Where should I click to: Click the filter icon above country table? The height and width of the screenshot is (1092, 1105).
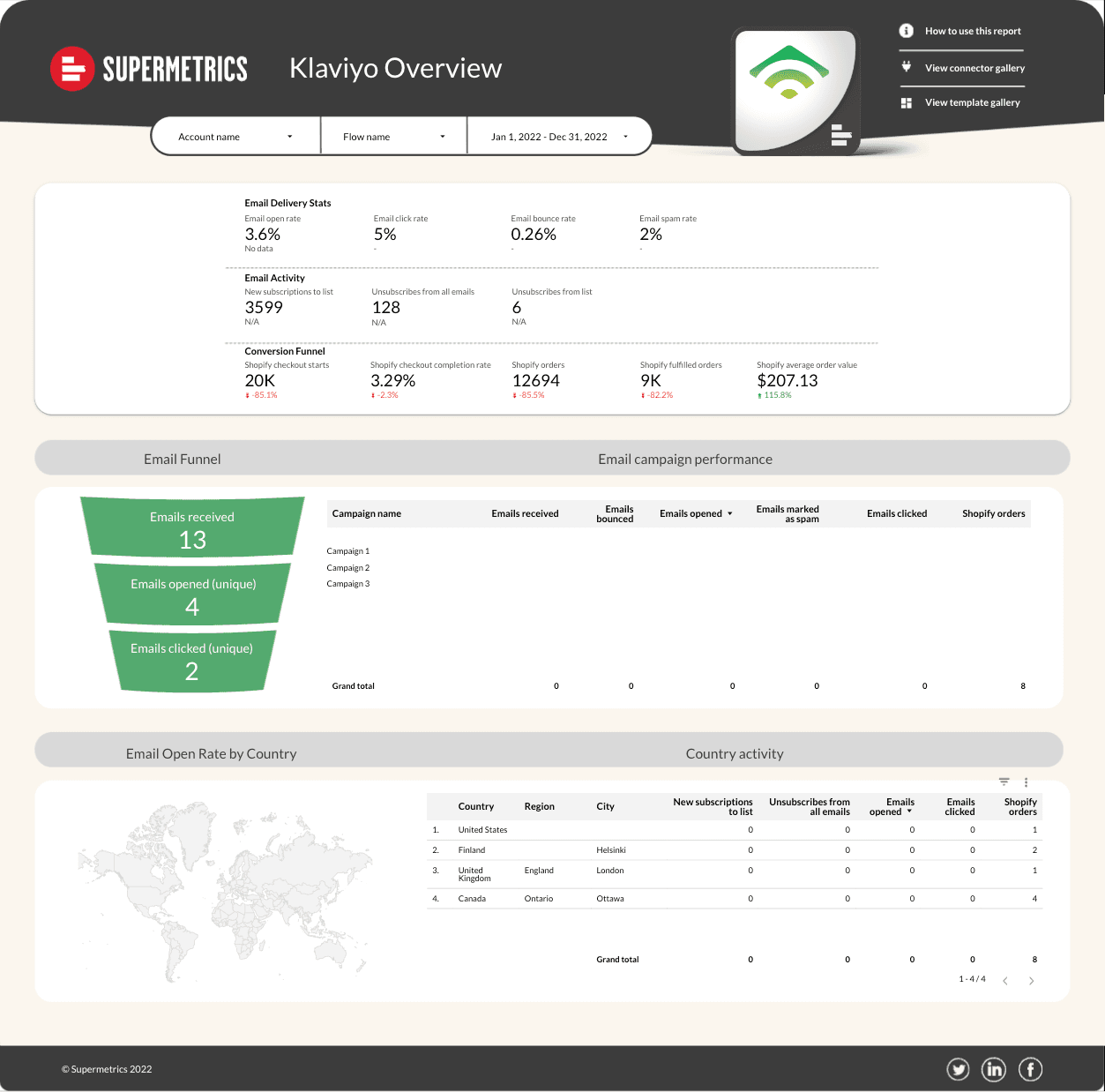point(1004,782)
